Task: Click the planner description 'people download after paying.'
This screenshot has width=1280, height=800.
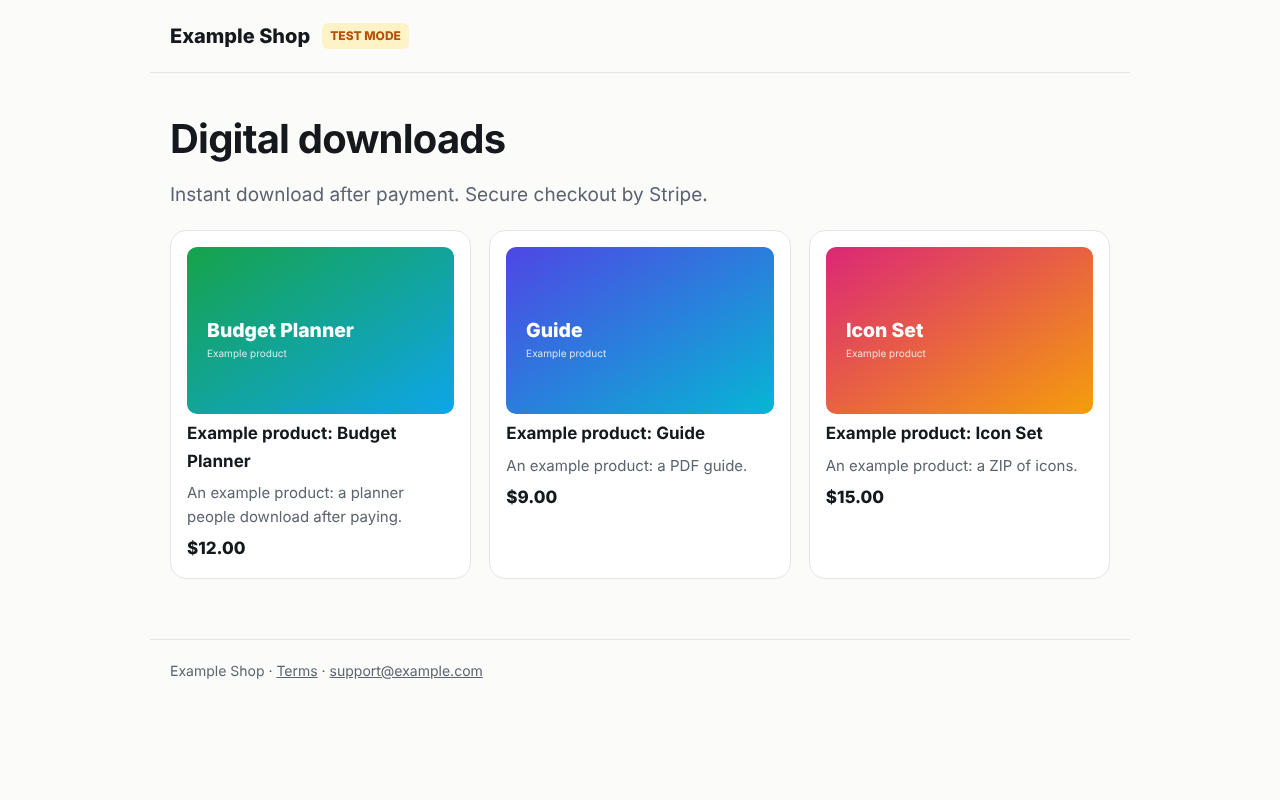Action: tap(294, 517)
